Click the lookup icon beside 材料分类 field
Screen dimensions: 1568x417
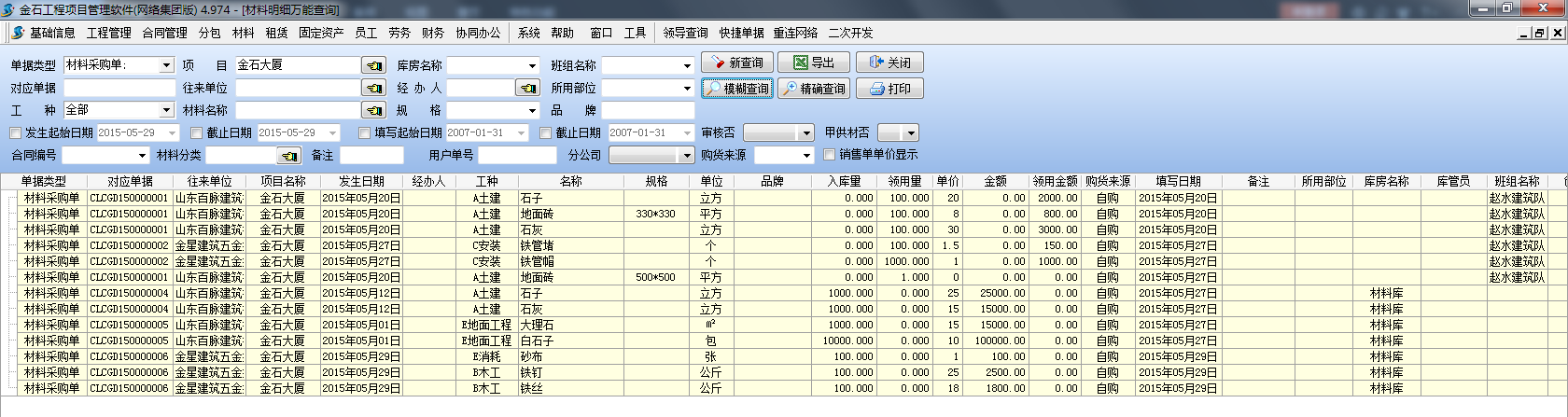pyautogui.click(x=290, y=155)
